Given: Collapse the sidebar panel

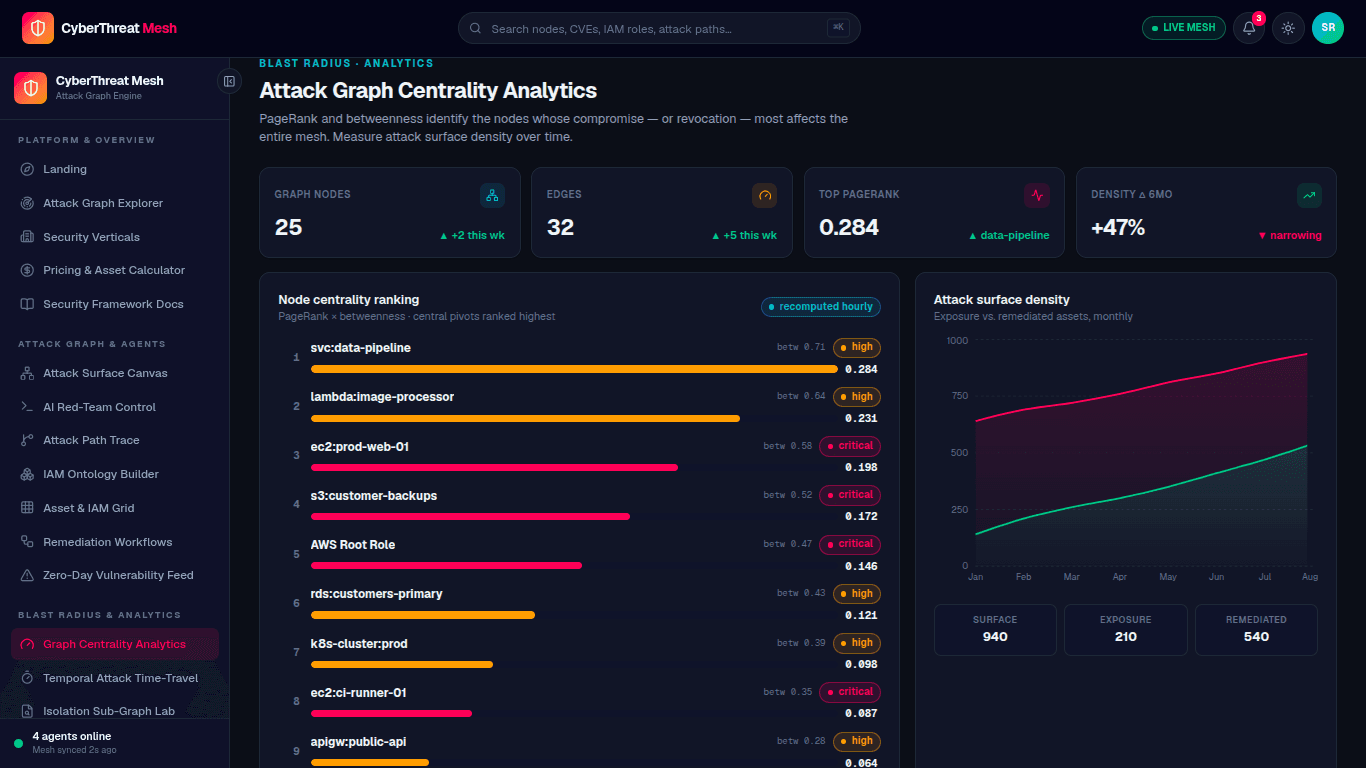Looking at the screenshot, I should (229, 81).
